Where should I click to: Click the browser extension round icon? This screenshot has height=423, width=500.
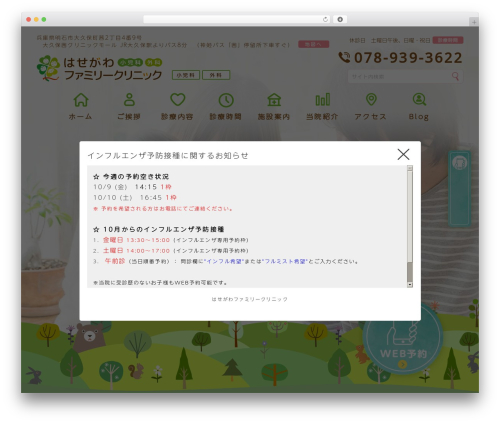(340, 19)
